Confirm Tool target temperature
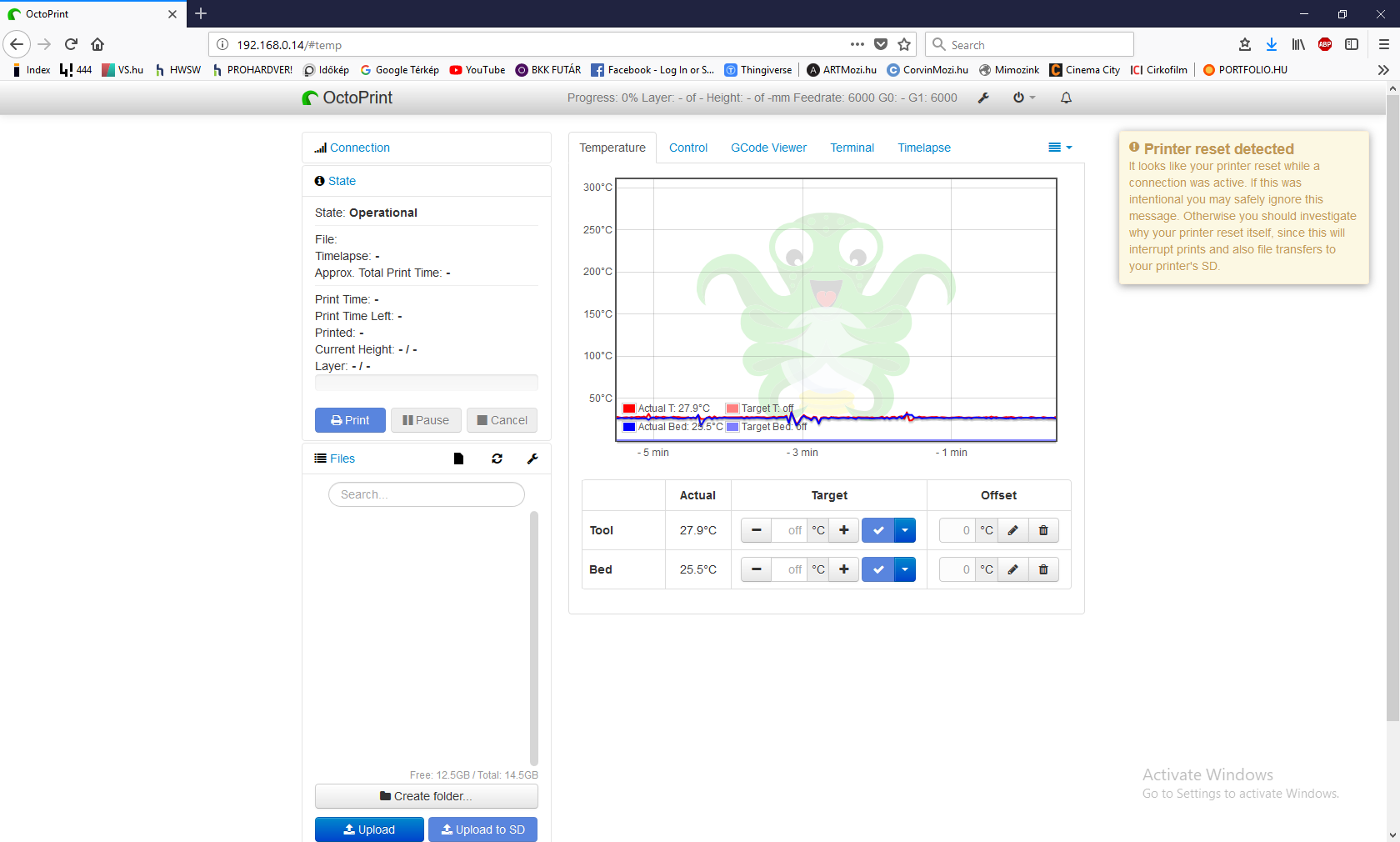The width and height of the screenshot is (1400, 842). click(877, 530)
